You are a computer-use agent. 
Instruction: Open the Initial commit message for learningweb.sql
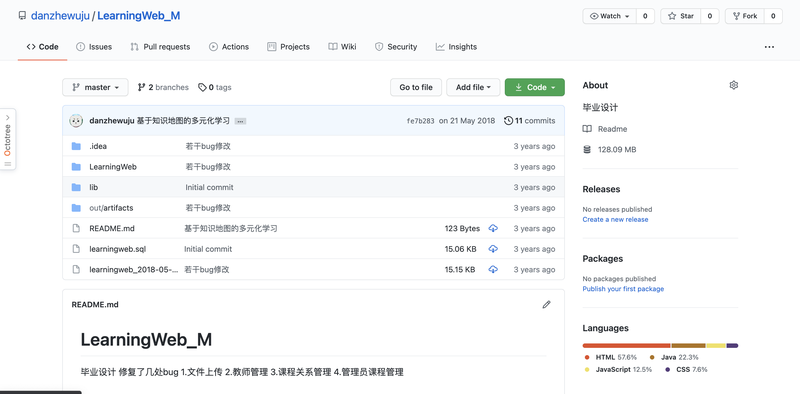click(x=208, y=249)
